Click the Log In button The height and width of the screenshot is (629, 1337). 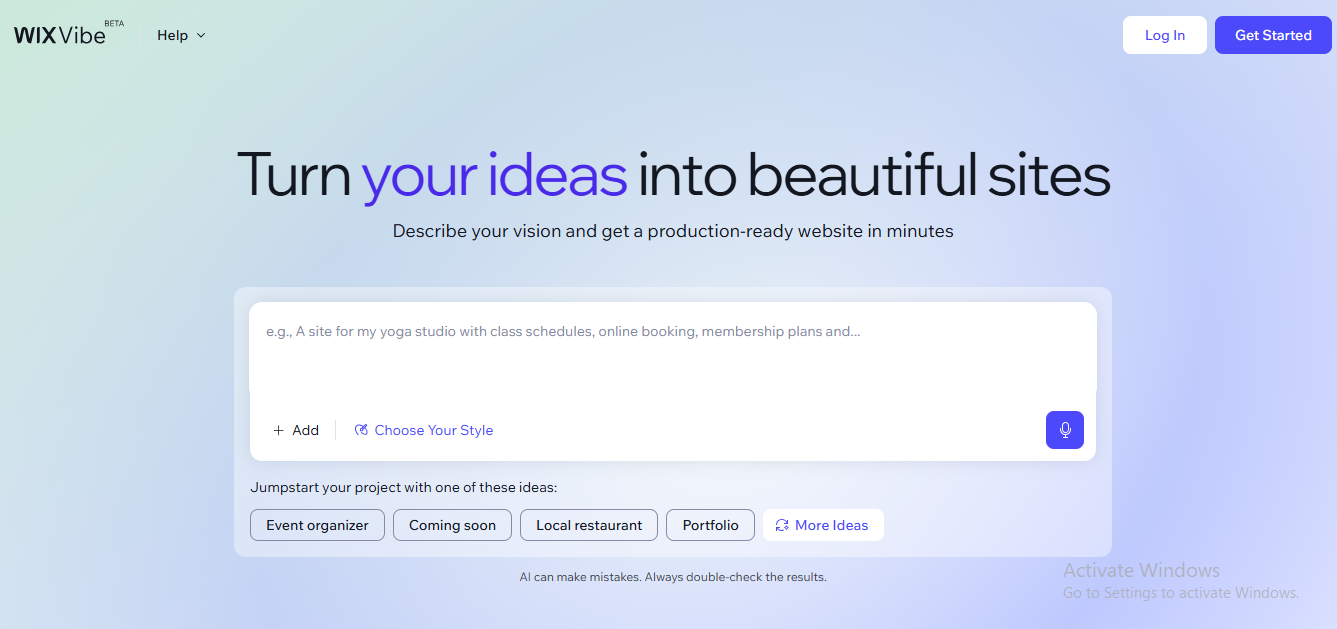(1164, 35)
